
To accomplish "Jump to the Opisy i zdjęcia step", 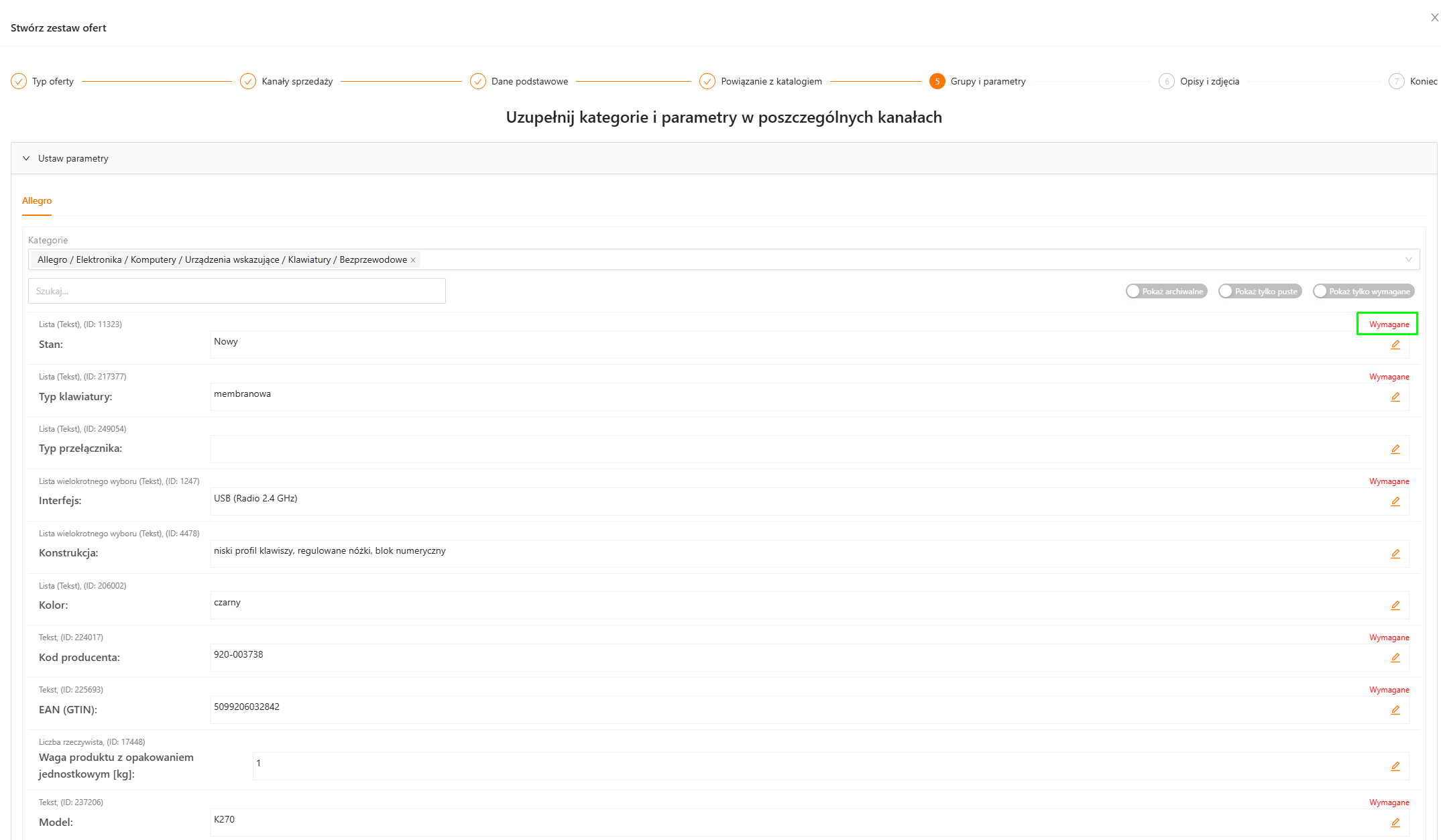I will tap(1209, 81).
